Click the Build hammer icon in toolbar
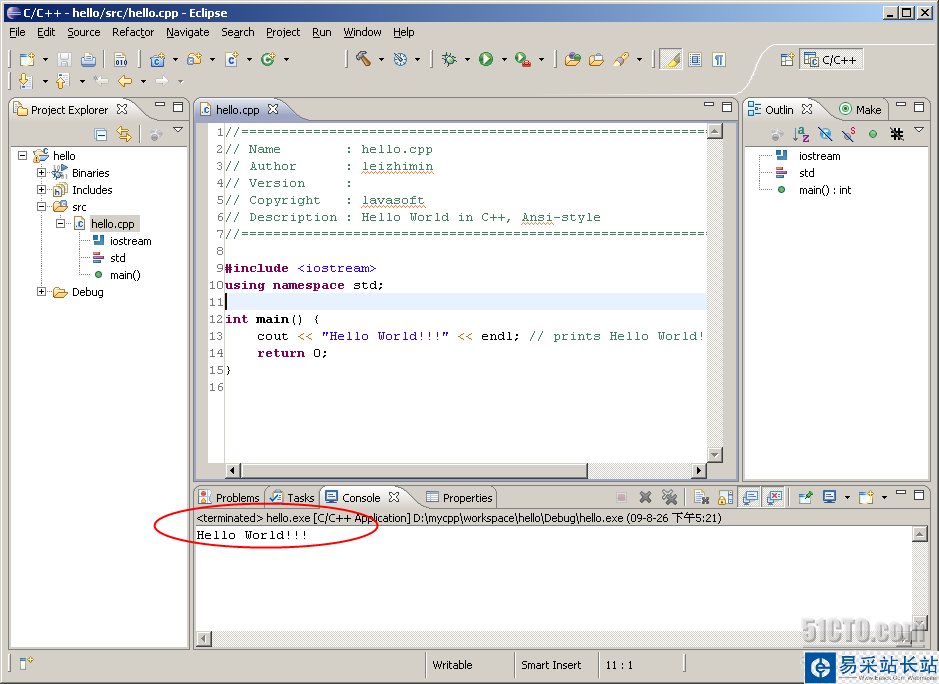This screenshot has width=939, height=684. click(363, 59)
